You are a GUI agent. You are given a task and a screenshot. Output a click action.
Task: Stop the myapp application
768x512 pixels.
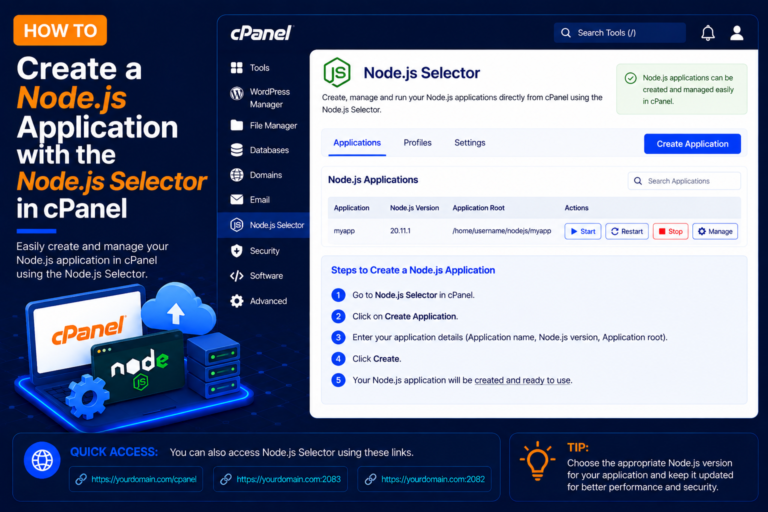coord(671,231)
